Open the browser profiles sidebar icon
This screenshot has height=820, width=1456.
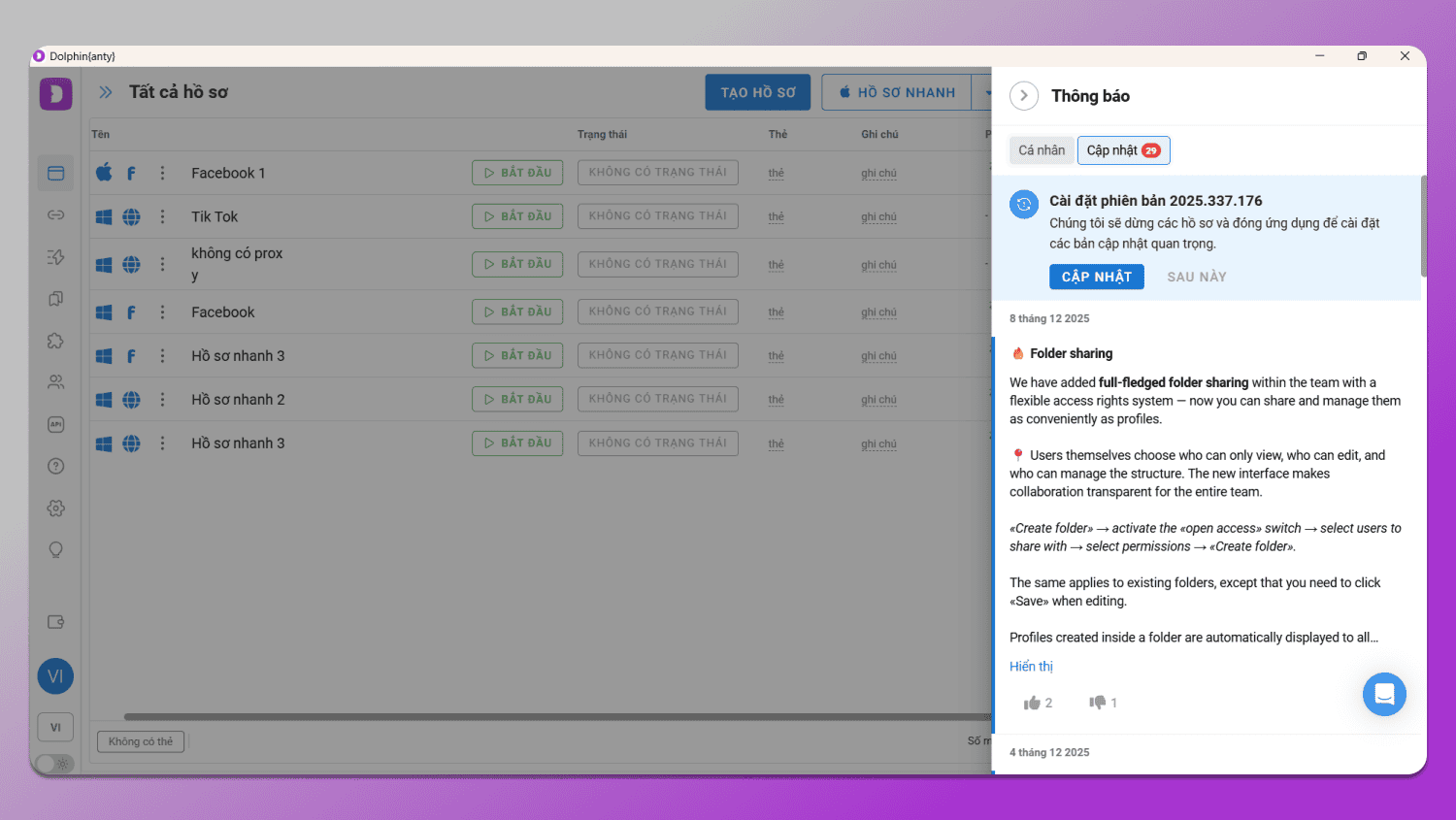point(55,173)
